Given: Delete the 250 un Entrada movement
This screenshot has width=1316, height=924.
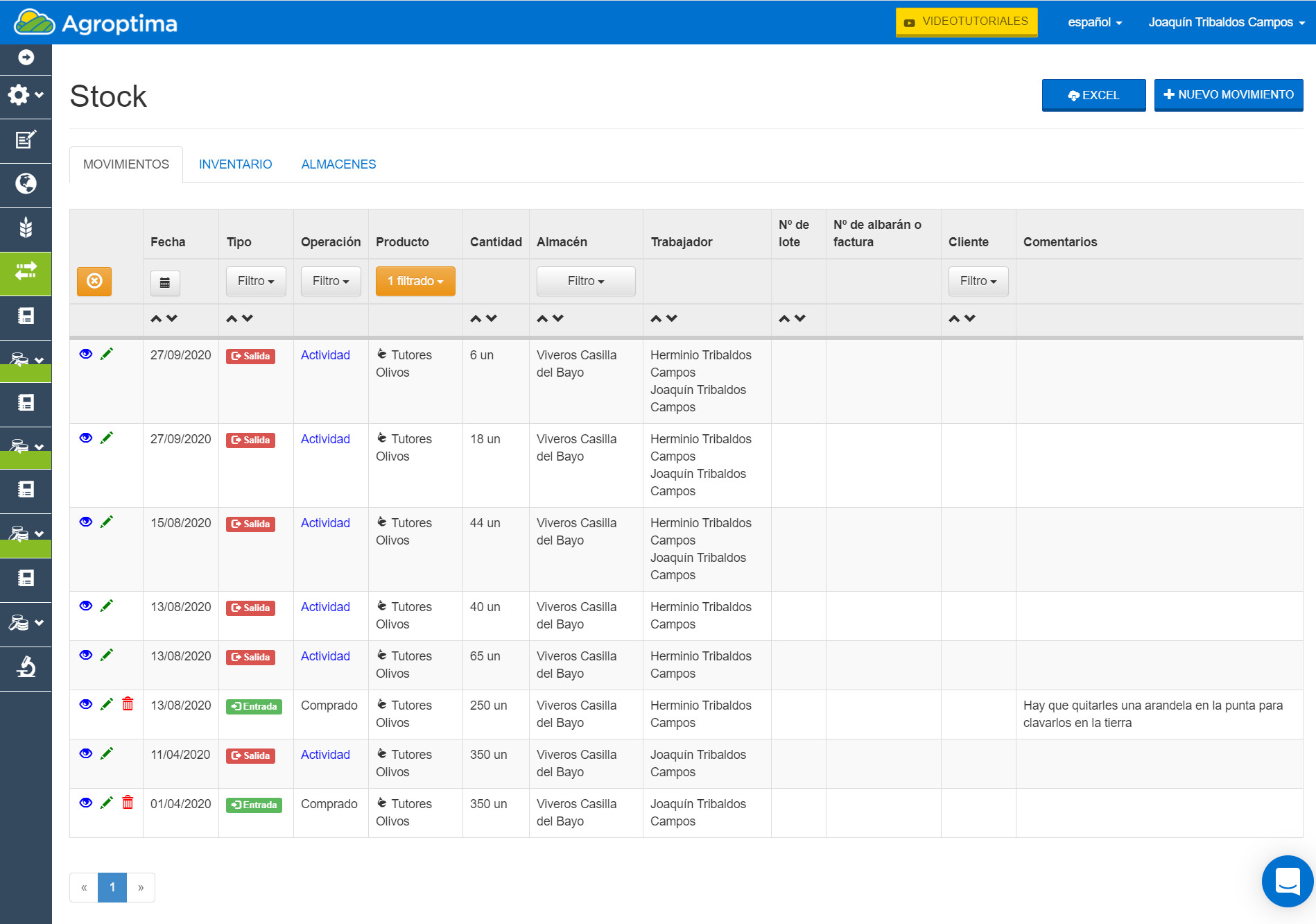Looking at the screenshot, I should tap(128, 704).
